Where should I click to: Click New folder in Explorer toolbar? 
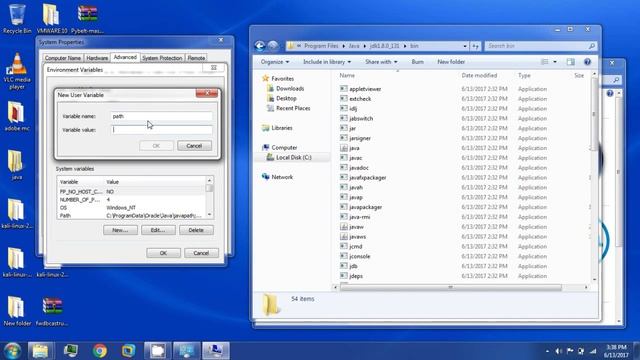(451, 62)
